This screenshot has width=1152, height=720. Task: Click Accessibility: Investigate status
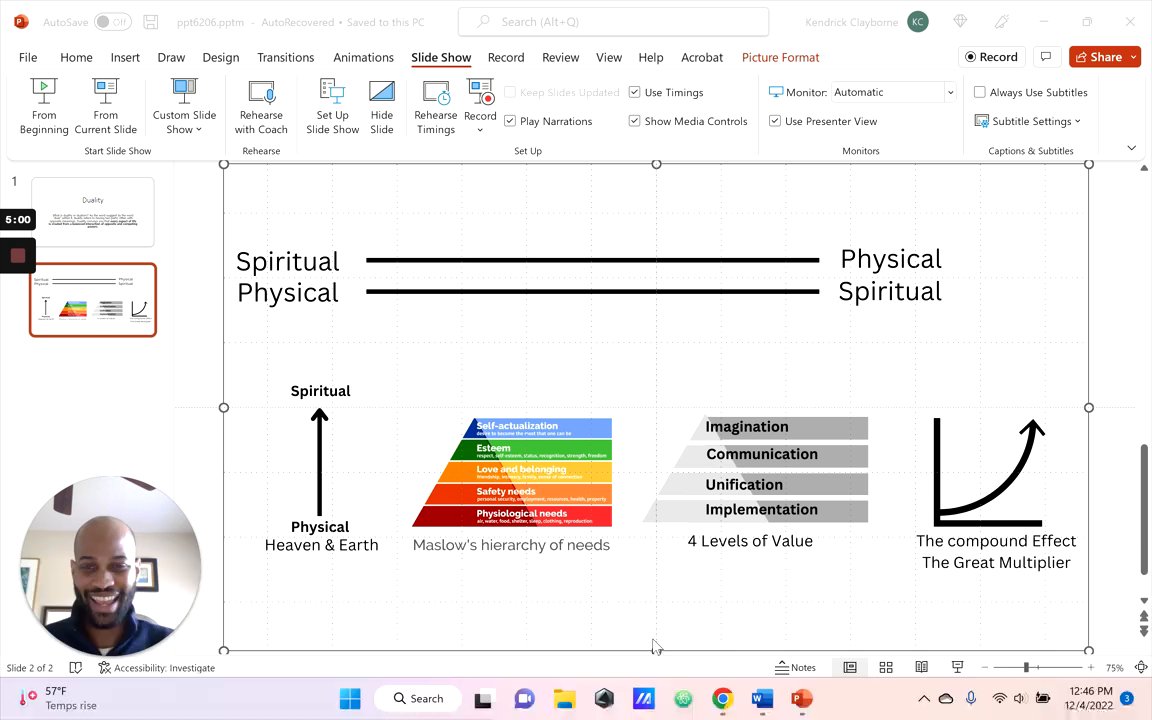[x=156, y=668]
